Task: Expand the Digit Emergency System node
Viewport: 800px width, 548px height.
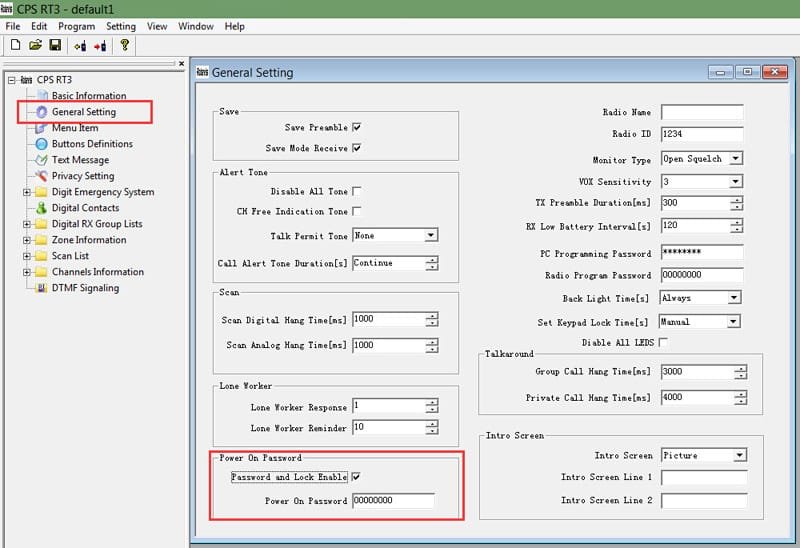Action: click(x=27, y=192)
